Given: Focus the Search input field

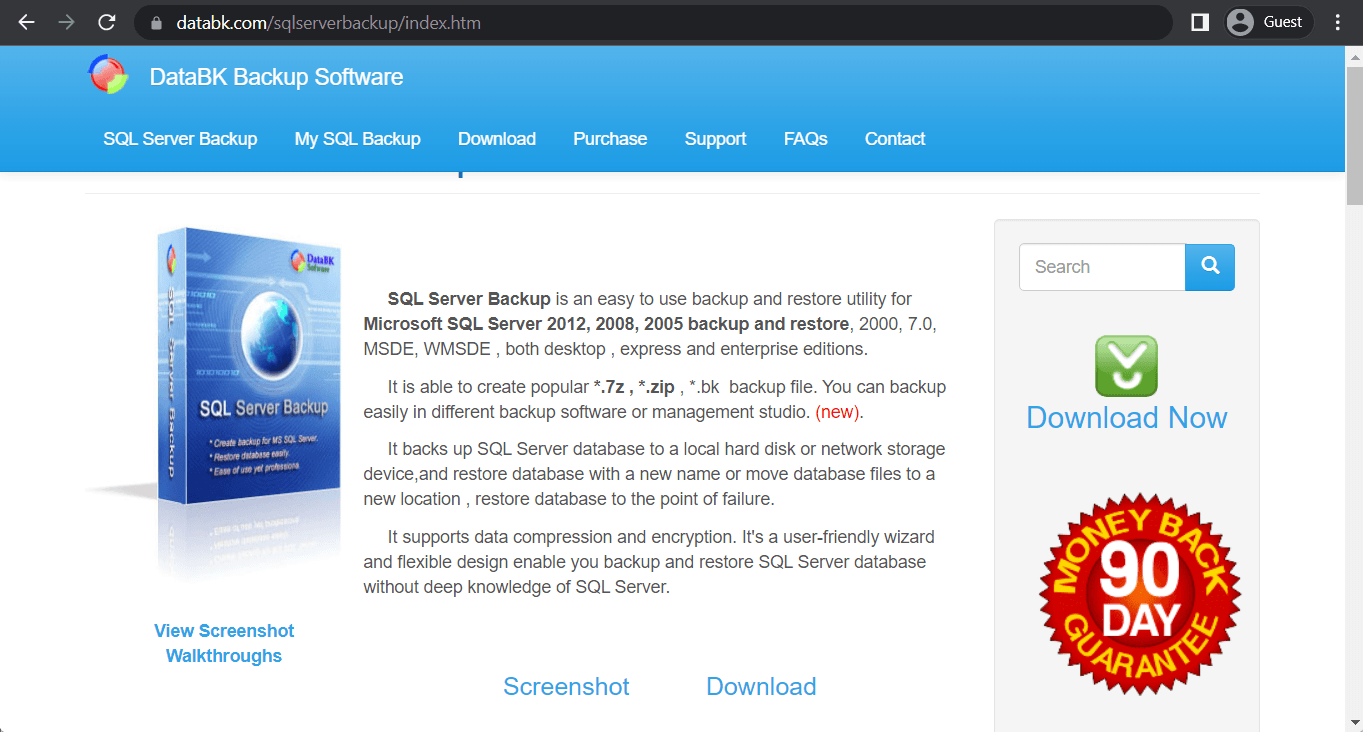Looking at the screenshot, I should pos(1102,267).
